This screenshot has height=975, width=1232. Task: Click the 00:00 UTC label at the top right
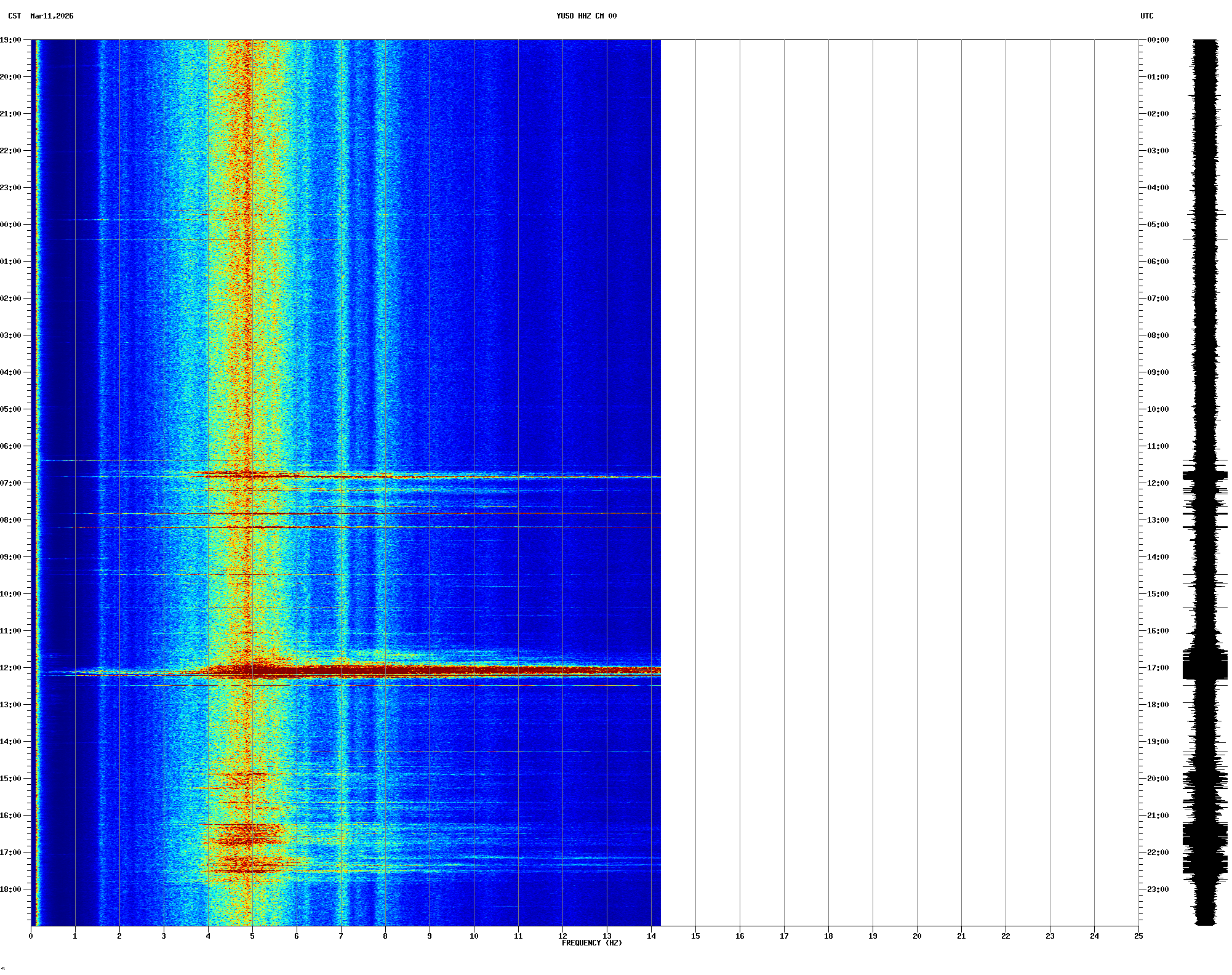click(1158, 40)
